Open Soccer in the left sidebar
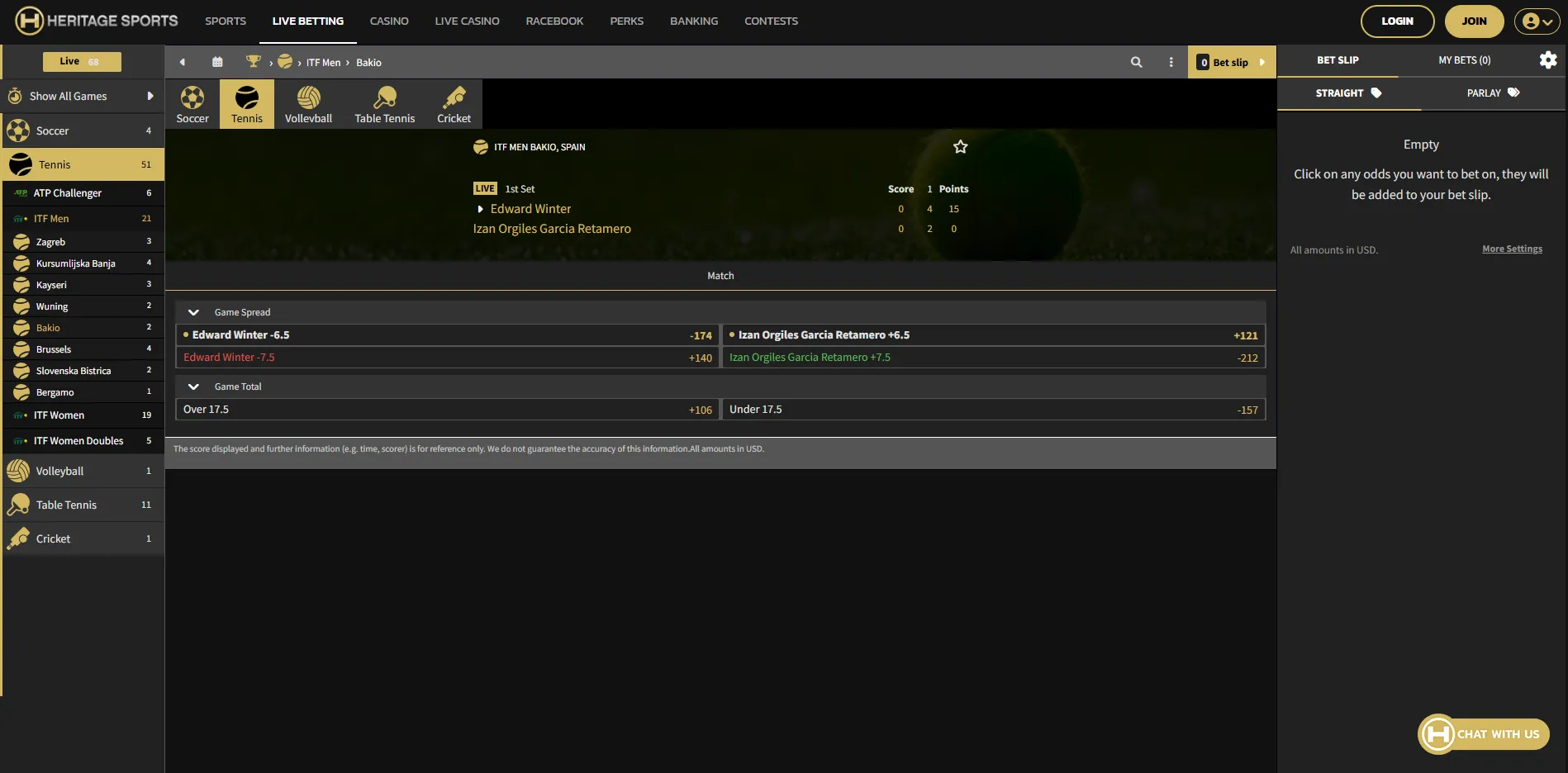Image resolution: width=1568 pixels, height=773 pixels. tap(83, 130)
